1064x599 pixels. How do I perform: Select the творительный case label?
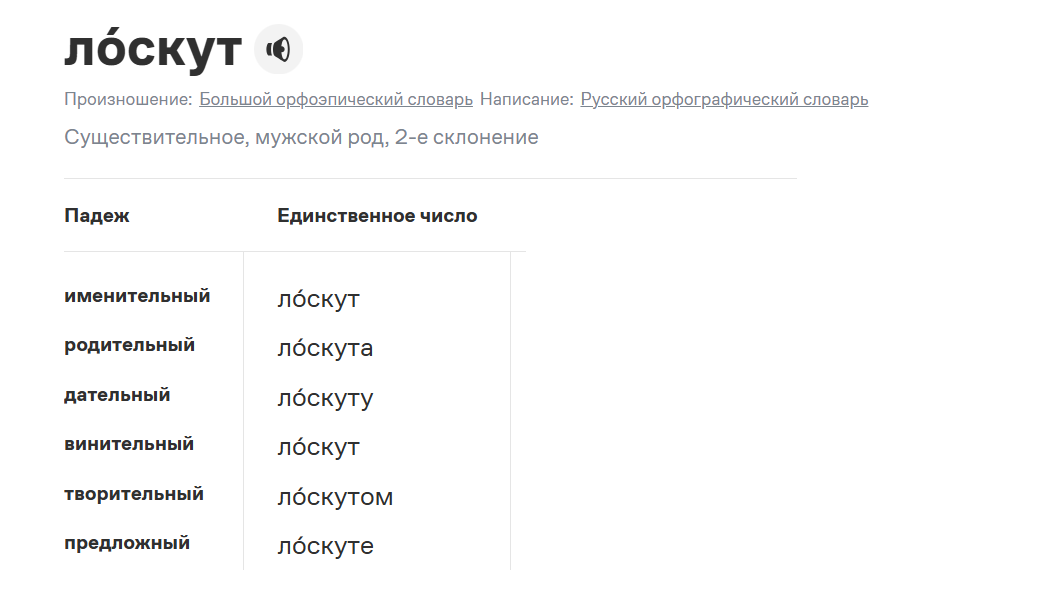[x=134, y=494]
